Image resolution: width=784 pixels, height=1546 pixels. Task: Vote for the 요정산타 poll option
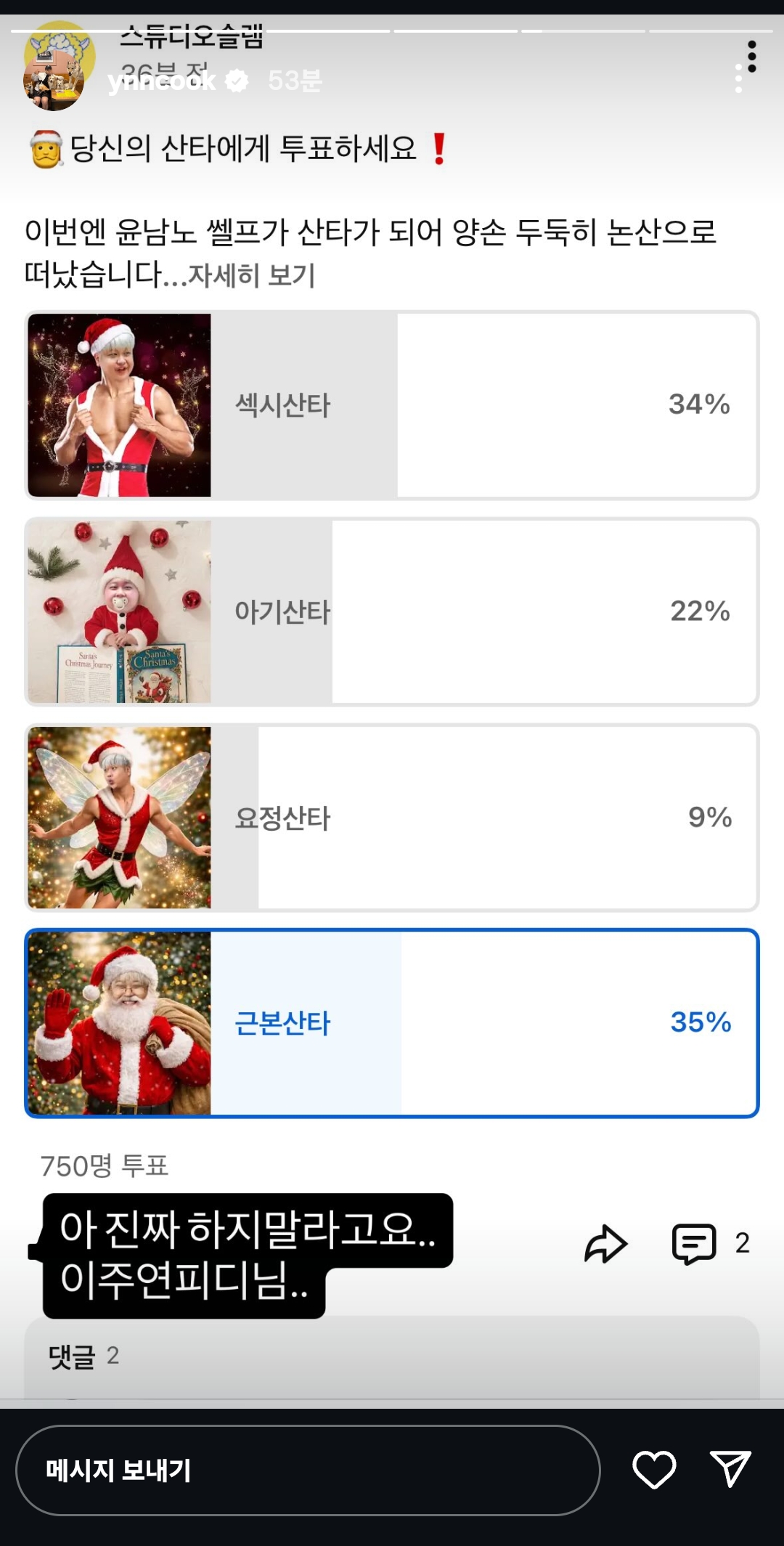point(392,818)
